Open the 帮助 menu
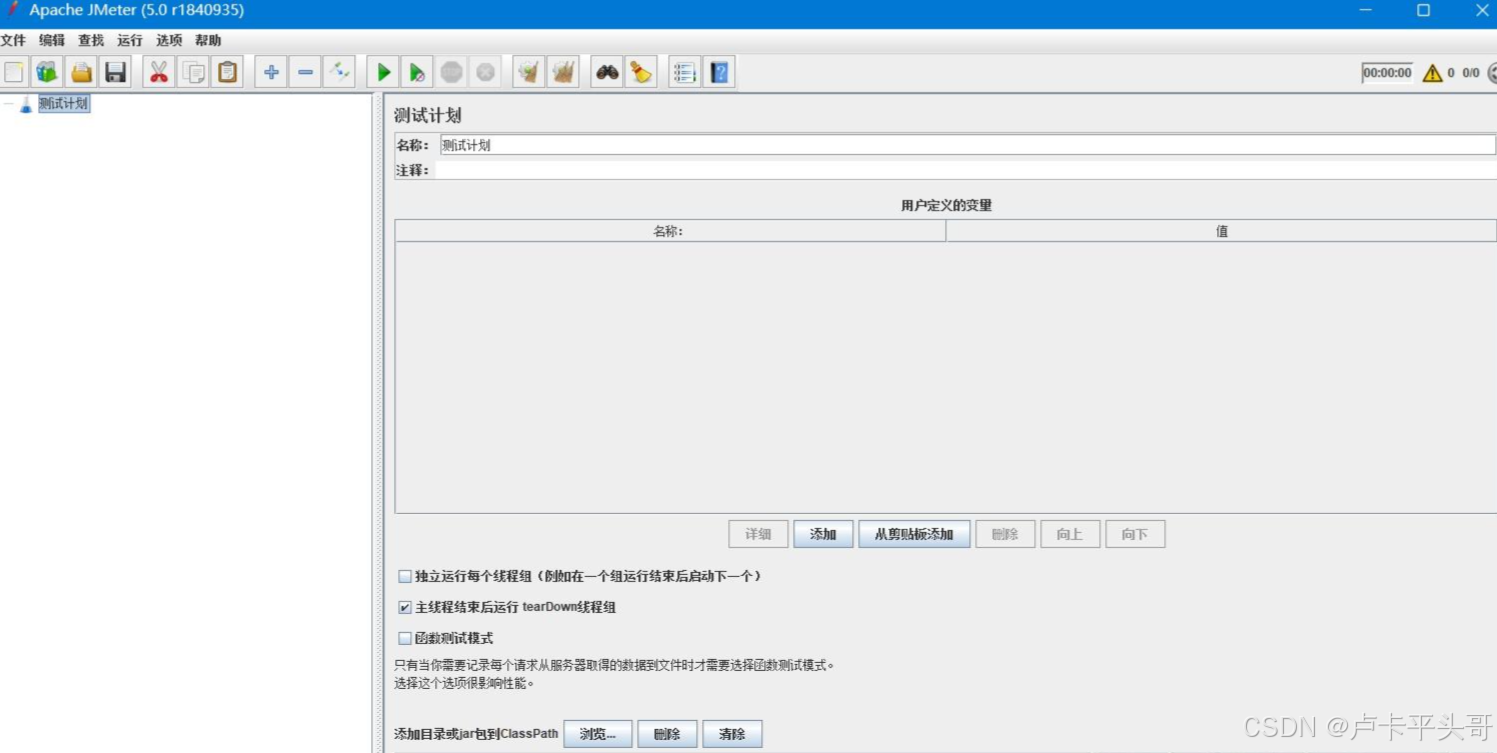 [x=208, y=41]
